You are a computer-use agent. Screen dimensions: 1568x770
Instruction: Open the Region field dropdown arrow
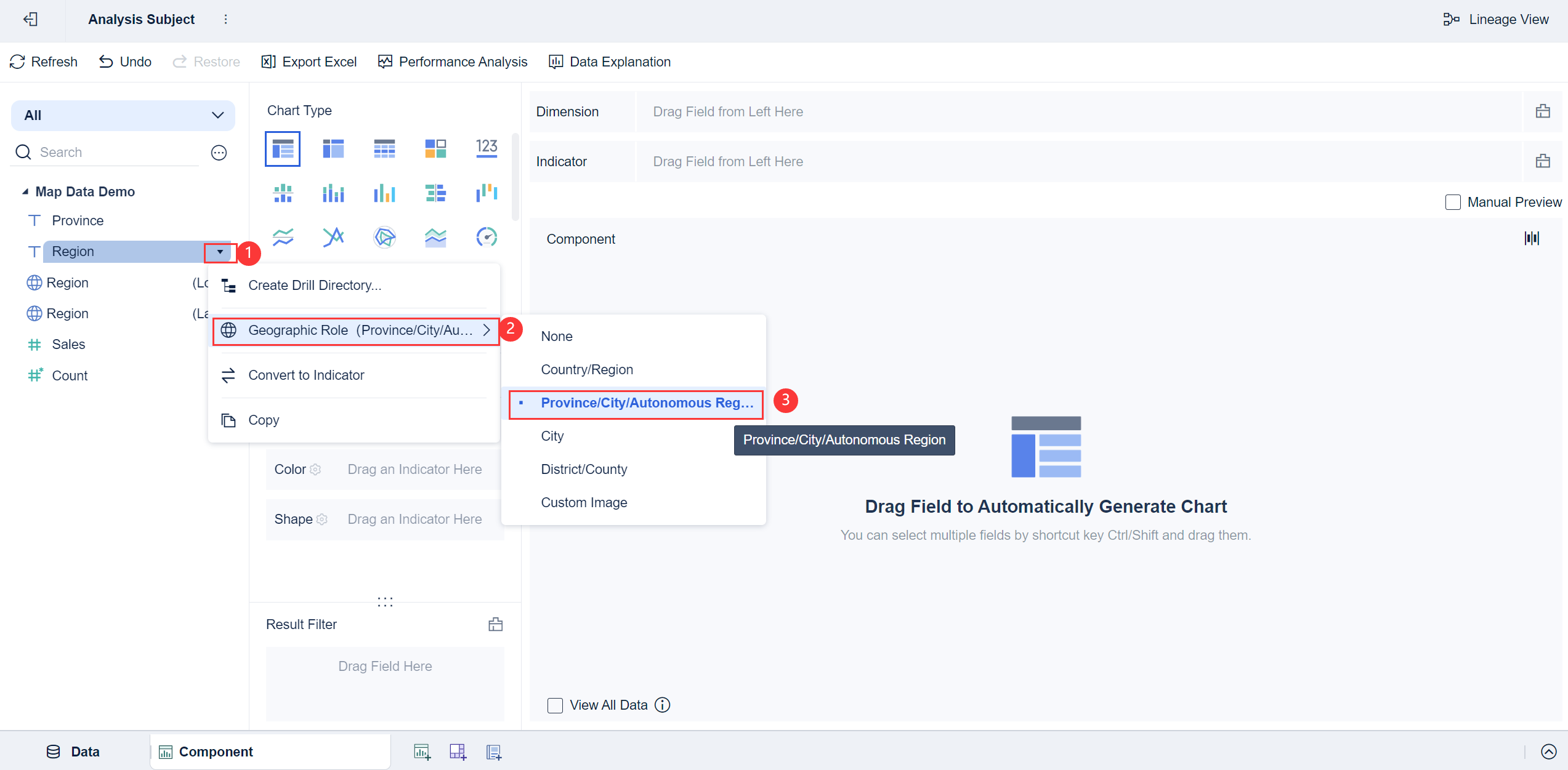click(220, 251)
